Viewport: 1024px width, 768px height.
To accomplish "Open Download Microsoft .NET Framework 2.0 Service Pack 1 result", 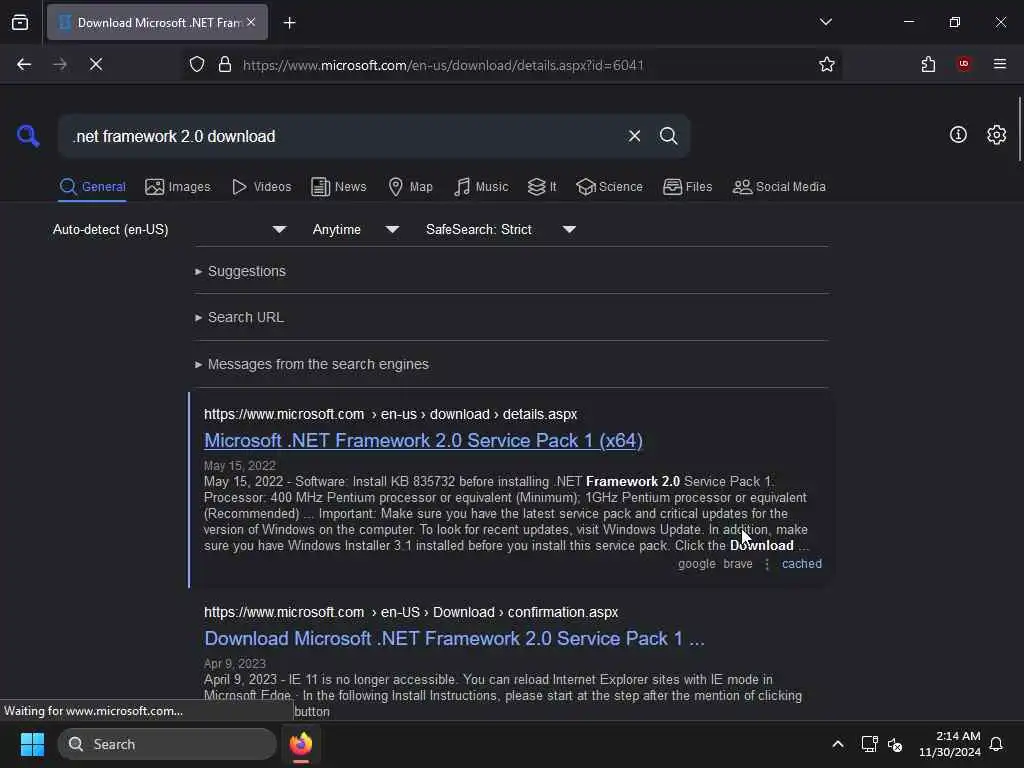I will [x=454, y=639].
